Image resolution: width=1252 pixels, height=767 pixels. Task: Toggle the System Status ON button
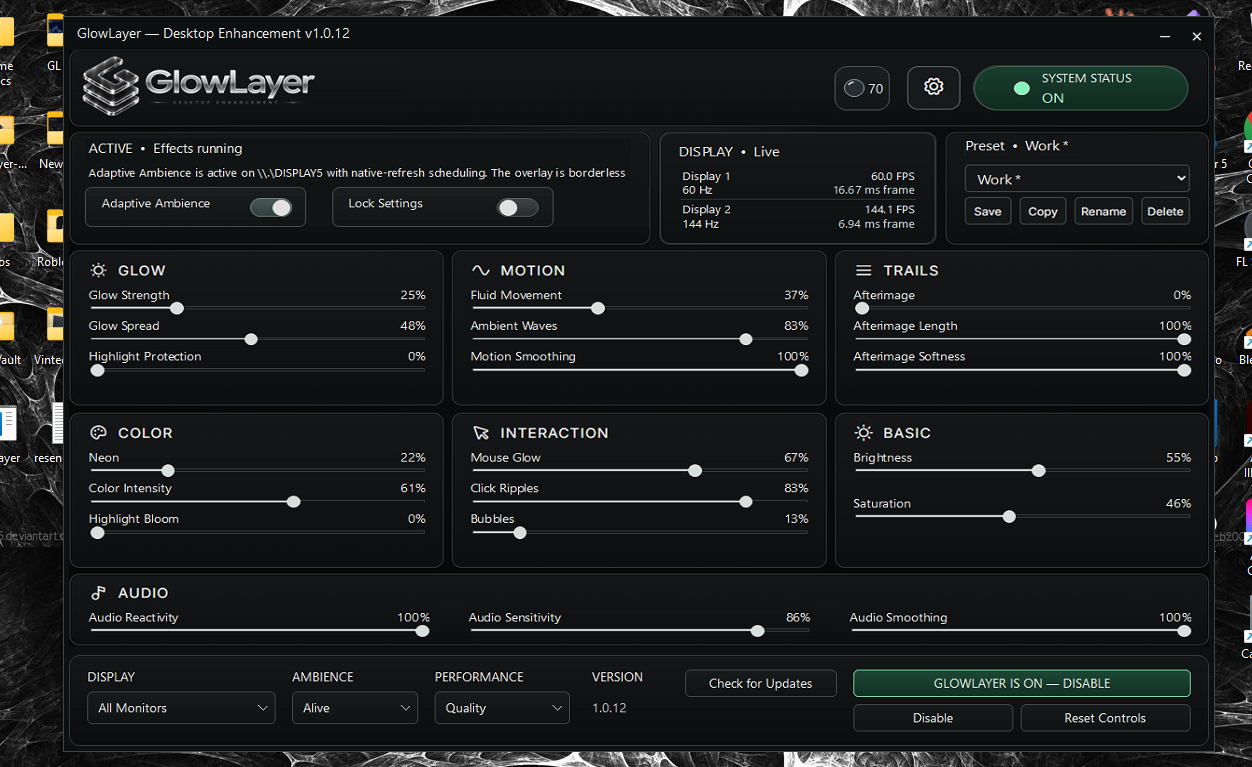coord(1081,88)
